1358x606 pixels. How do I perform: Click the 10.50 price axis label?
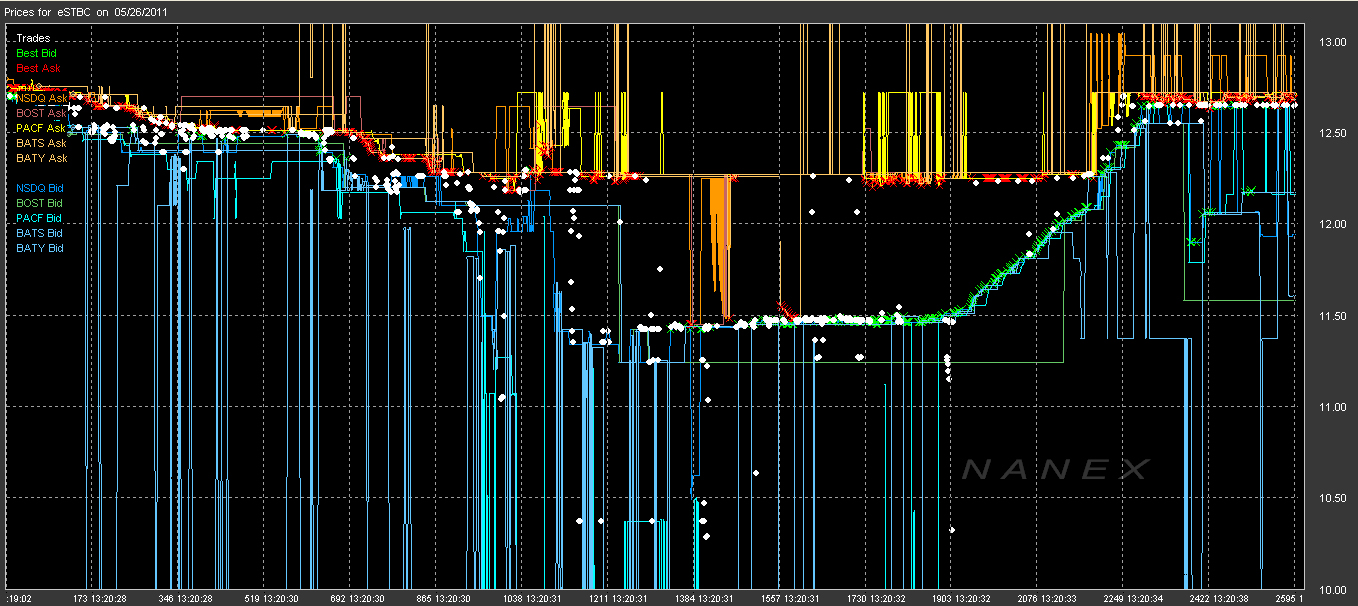(x=1332, y=498)
